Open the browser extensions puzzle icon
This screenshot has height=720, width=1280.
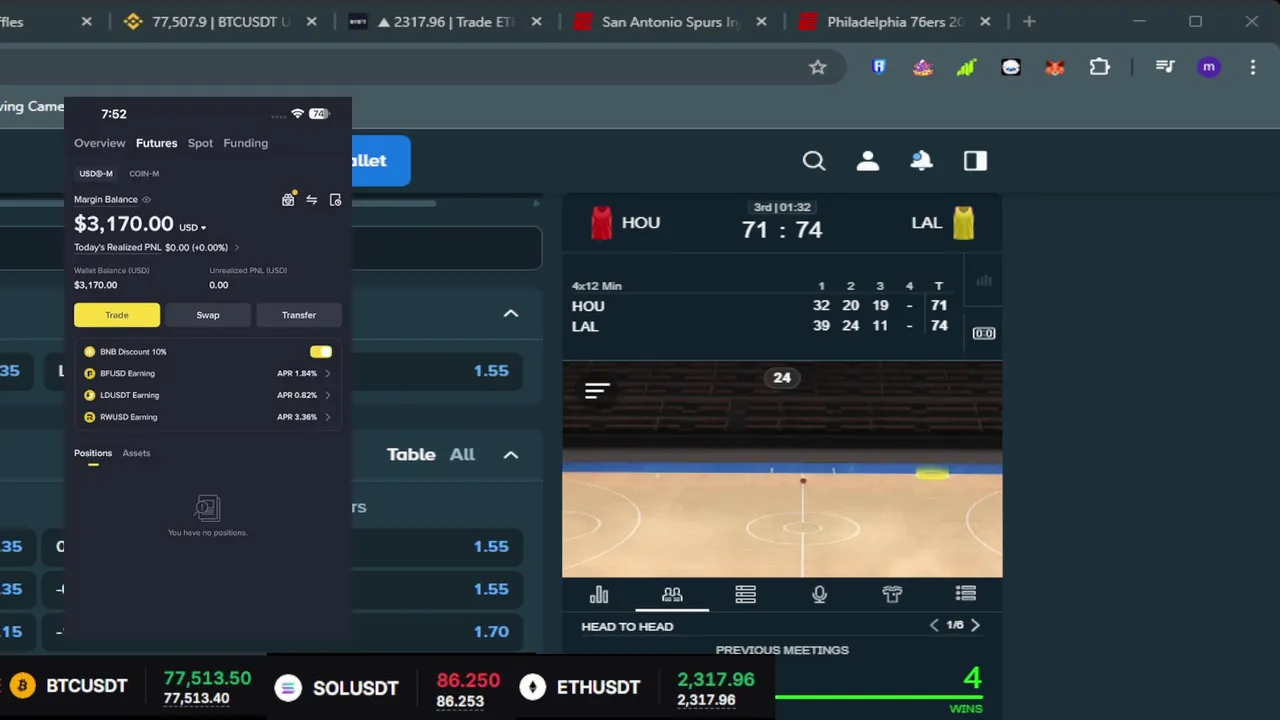(1099, 67)
